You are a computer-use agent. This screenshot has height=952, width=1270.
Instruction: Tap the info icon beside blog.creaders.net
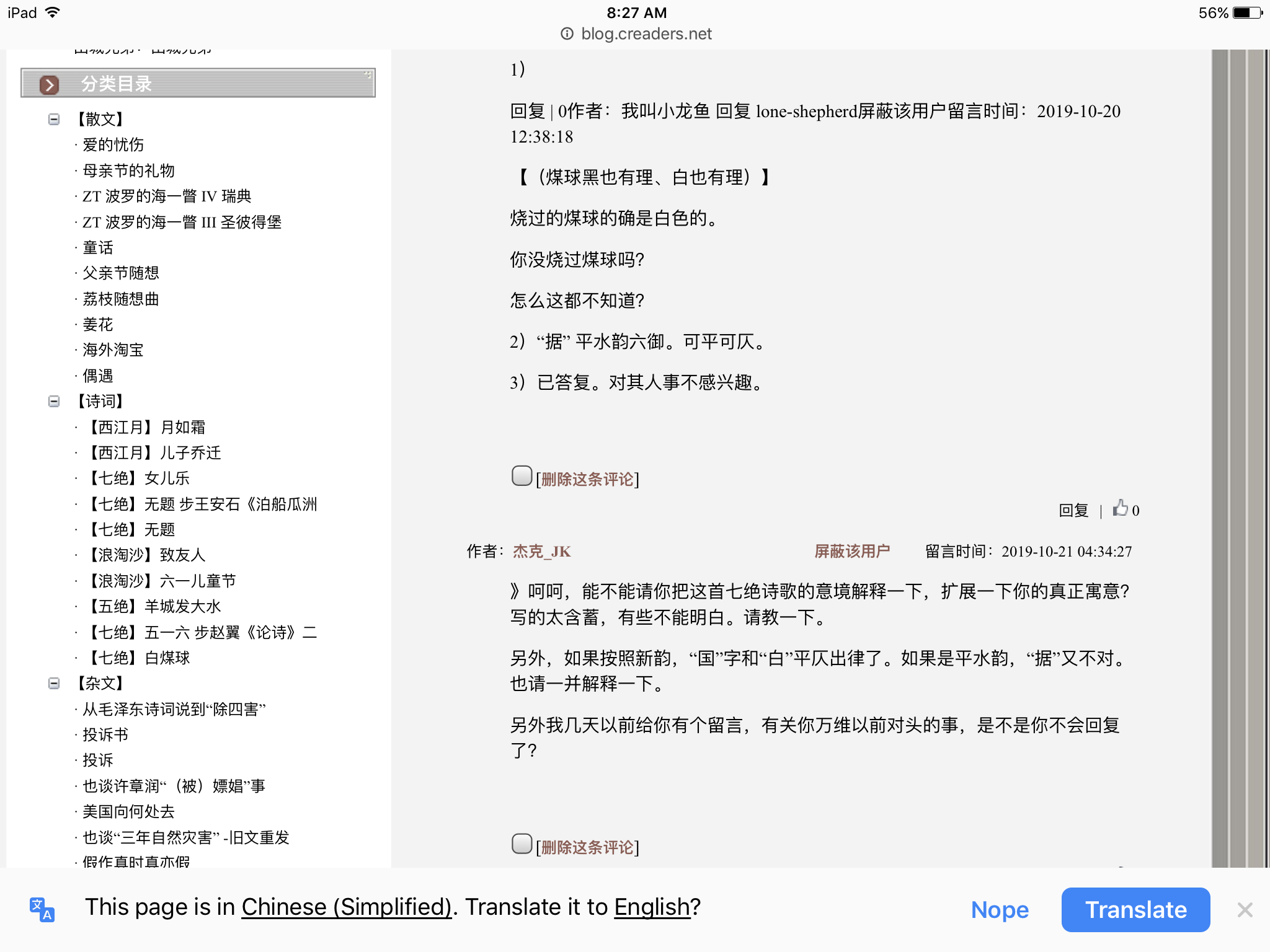point(567,34)
